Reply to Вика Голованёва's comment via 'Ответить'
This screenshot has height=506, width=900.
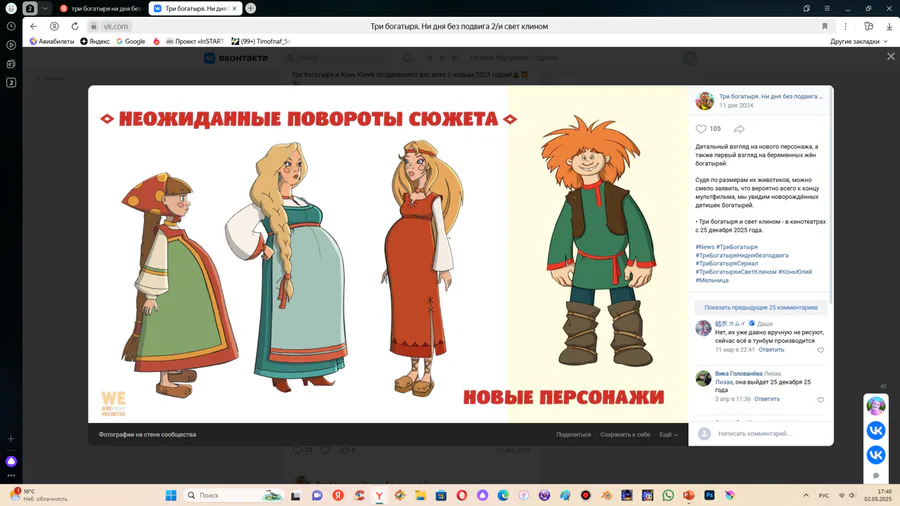(767, 399)
